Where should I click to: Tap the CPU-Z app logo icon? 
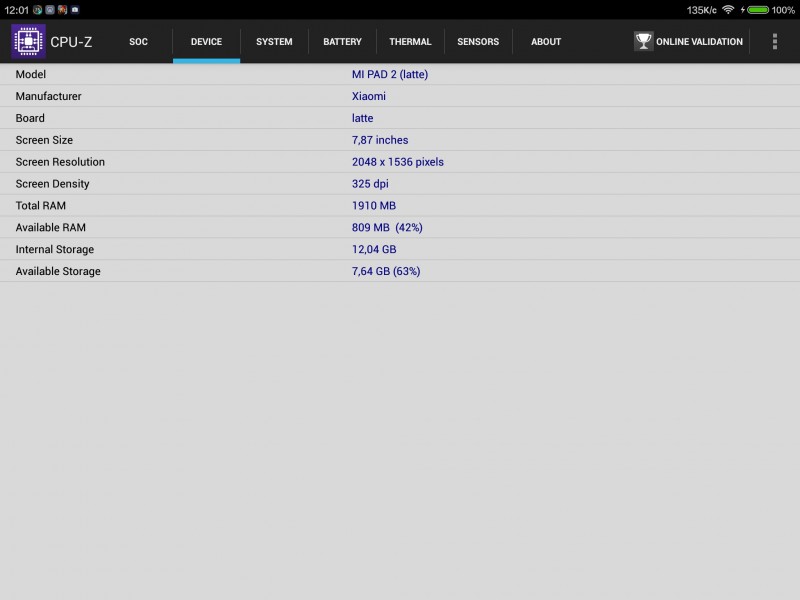tap(29, 41)
